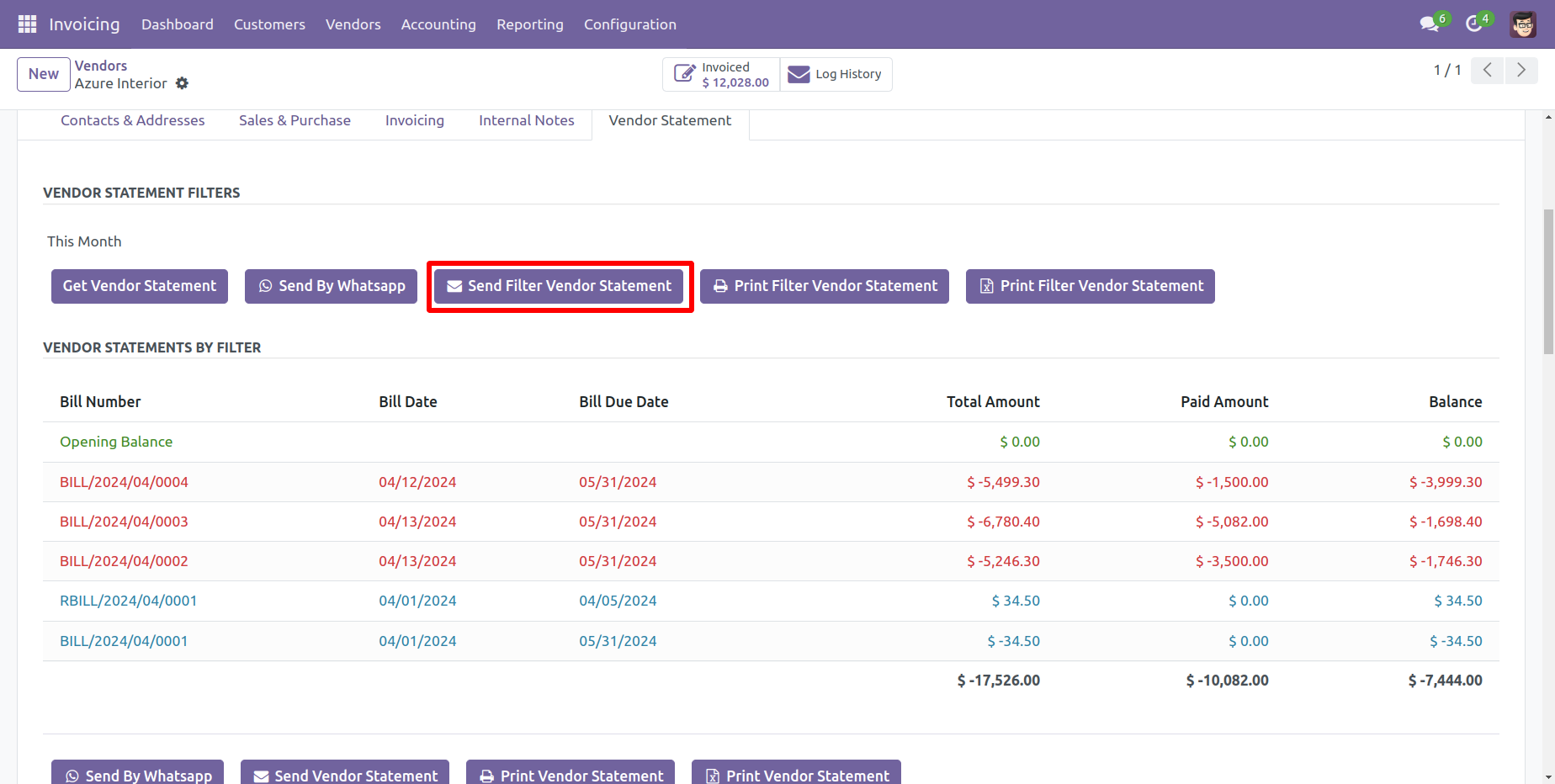Screen dimensions: 1555x784
Task: Open bill BILL/2024/04/0001
Action: (124, 641)
